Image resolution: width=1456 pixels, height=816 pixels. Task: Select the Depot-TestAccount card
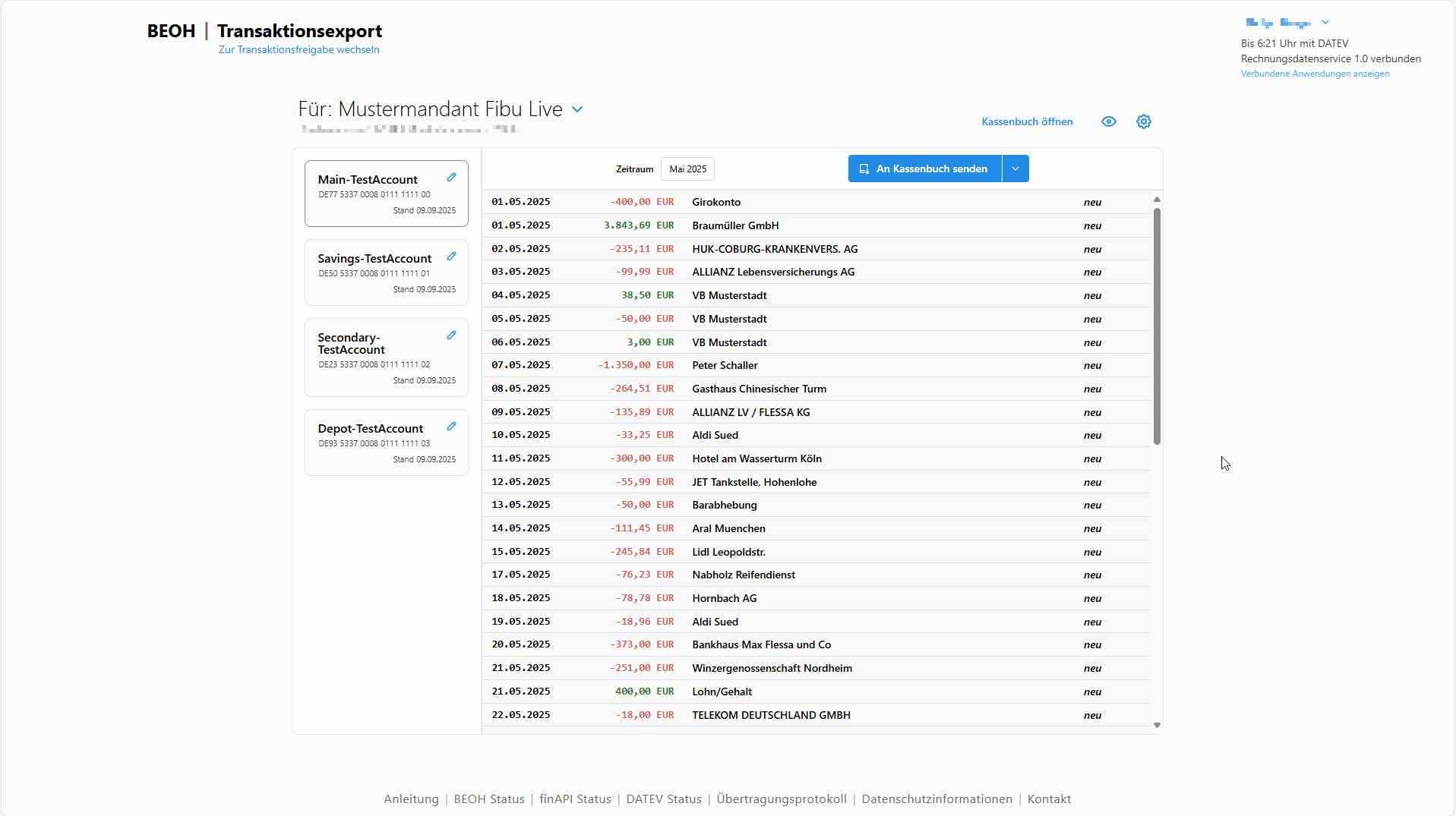387,443
